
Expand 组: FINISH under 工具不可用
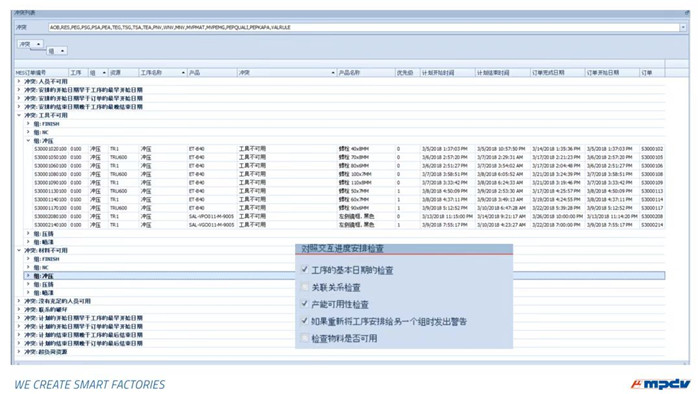28,124
